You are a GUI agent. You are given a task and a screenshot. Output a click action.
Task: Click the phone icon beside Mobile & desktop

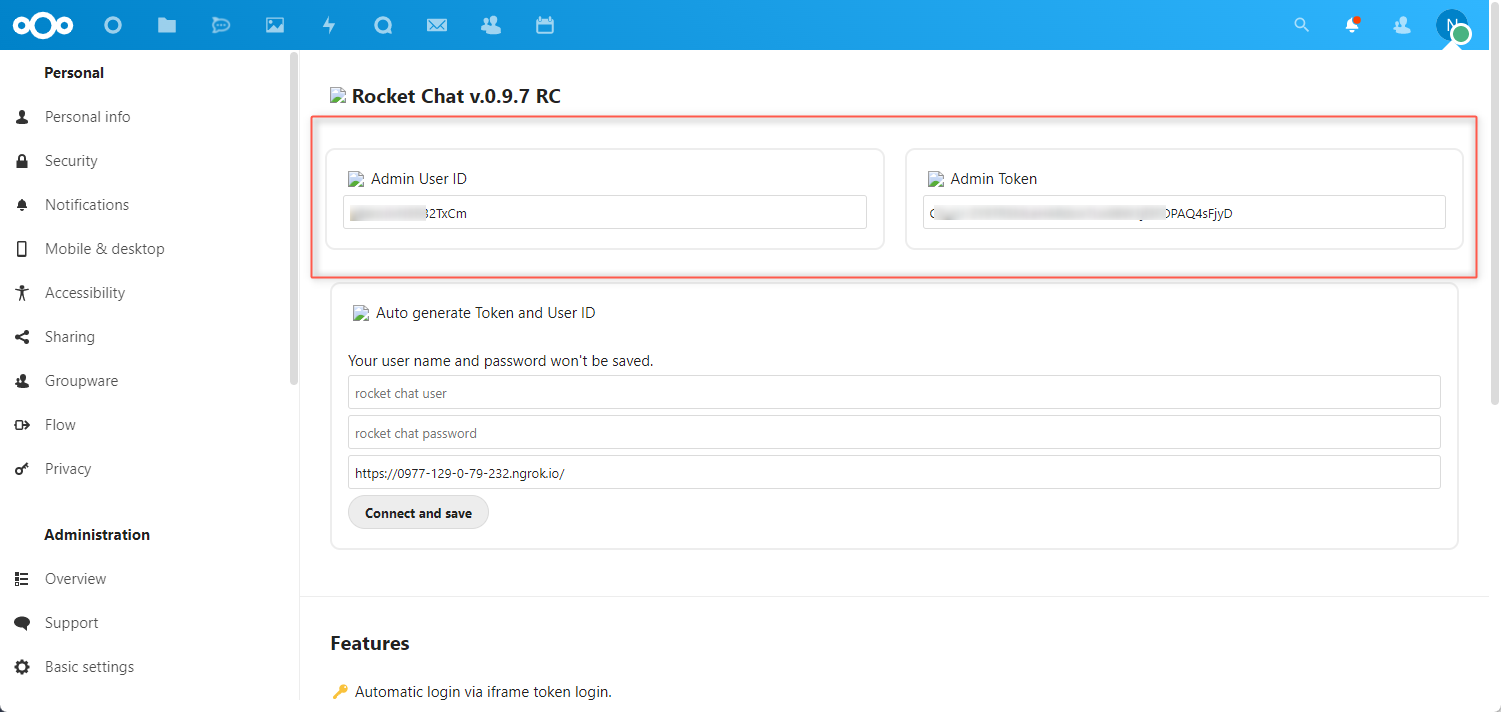tap(22, 249)
